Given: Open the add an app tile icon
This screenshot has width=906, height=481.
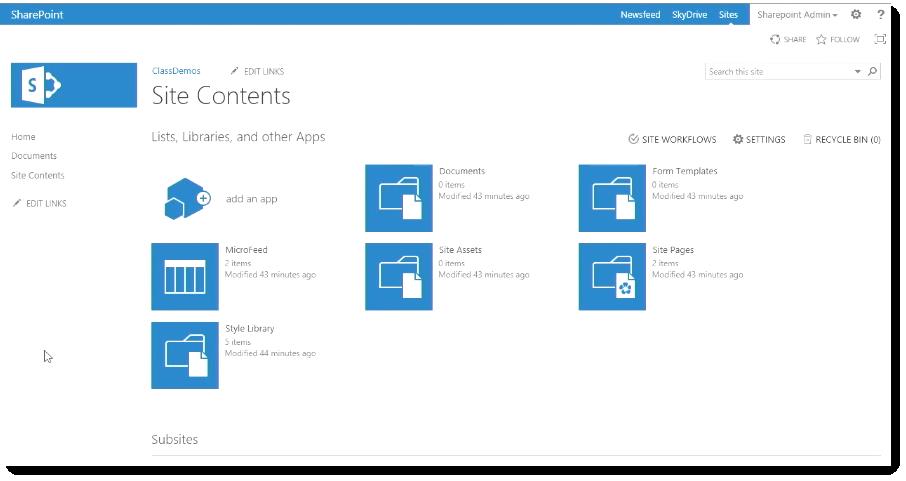Looking at the screenshot, I should (187, 198).
